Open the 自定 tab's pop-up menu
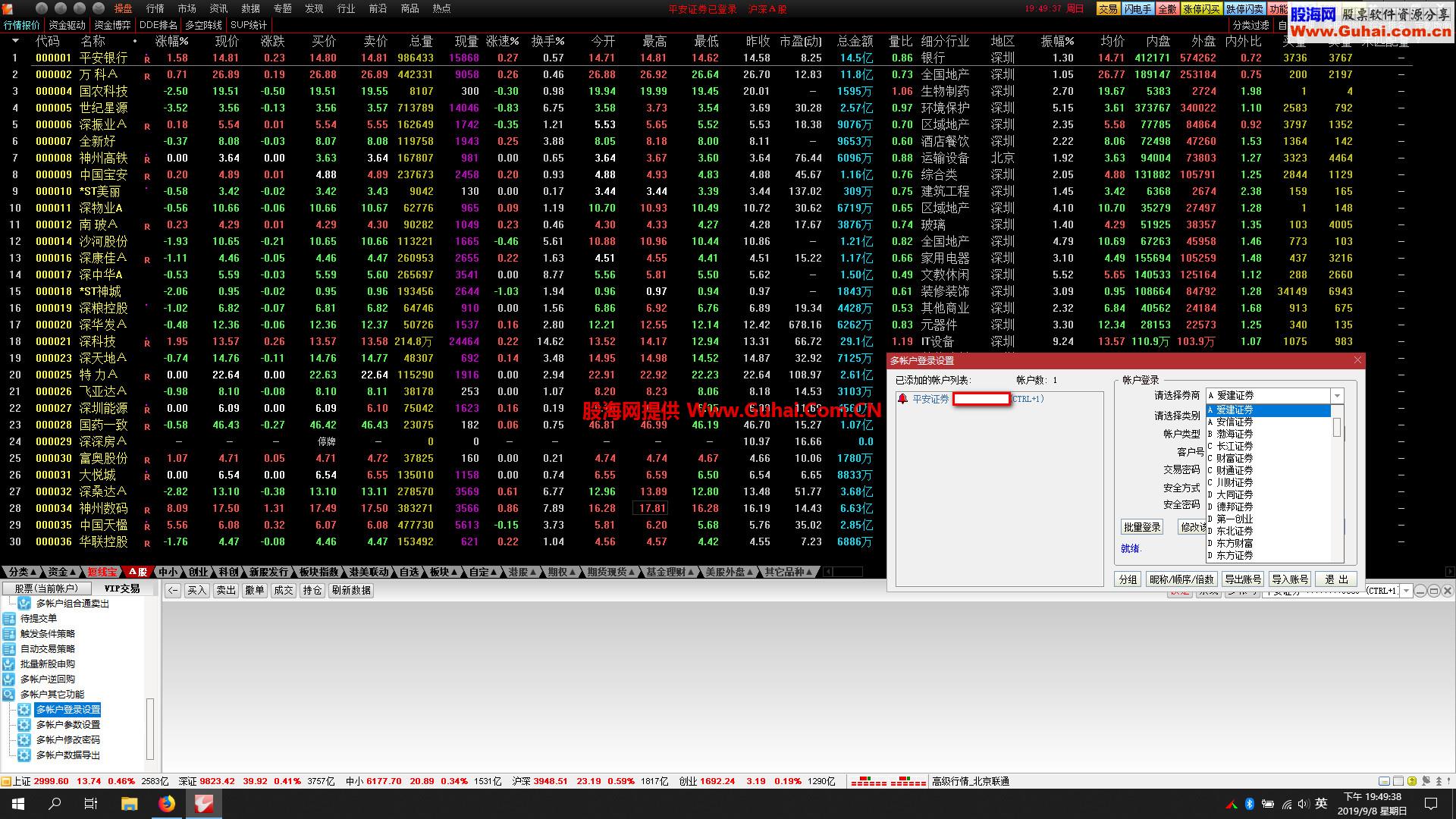Image resolution: width=1456 pixels, height=819 pixels. 494,573
